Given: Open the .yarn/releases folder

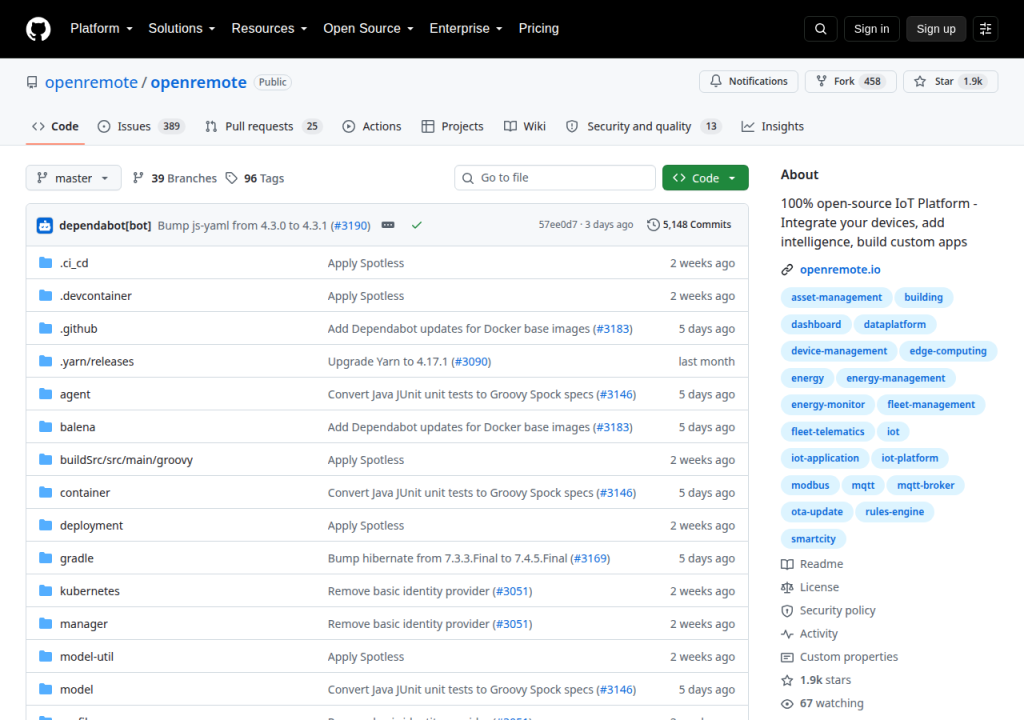Looking at the screenshot, I should tap(97, 361).
